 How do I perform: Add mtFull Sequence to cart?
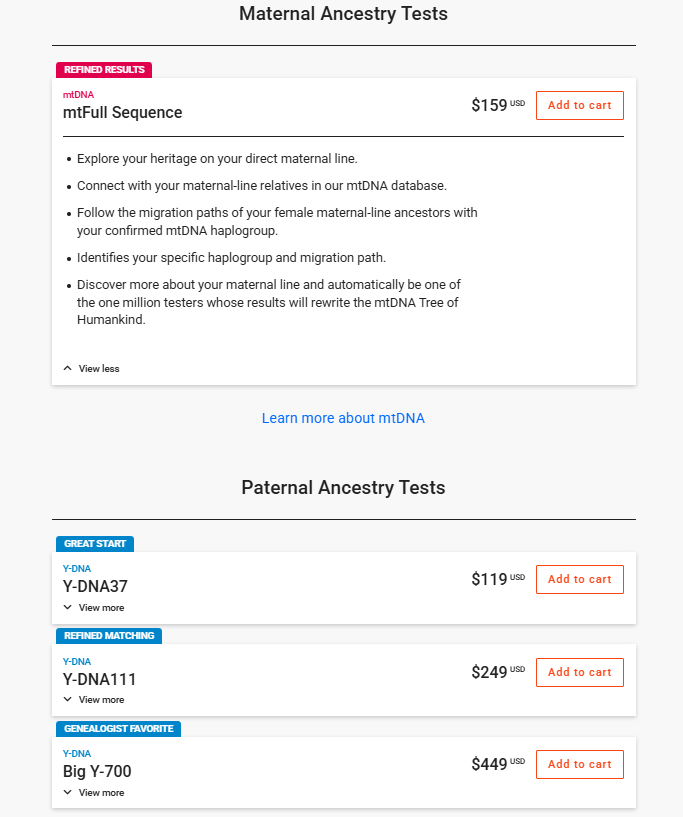pos(579,105)
